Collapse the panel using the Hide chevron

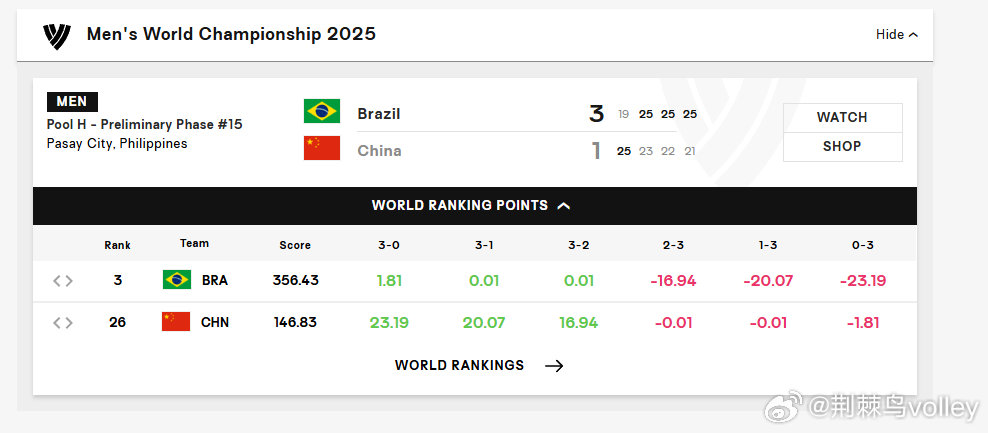[897, 35]
